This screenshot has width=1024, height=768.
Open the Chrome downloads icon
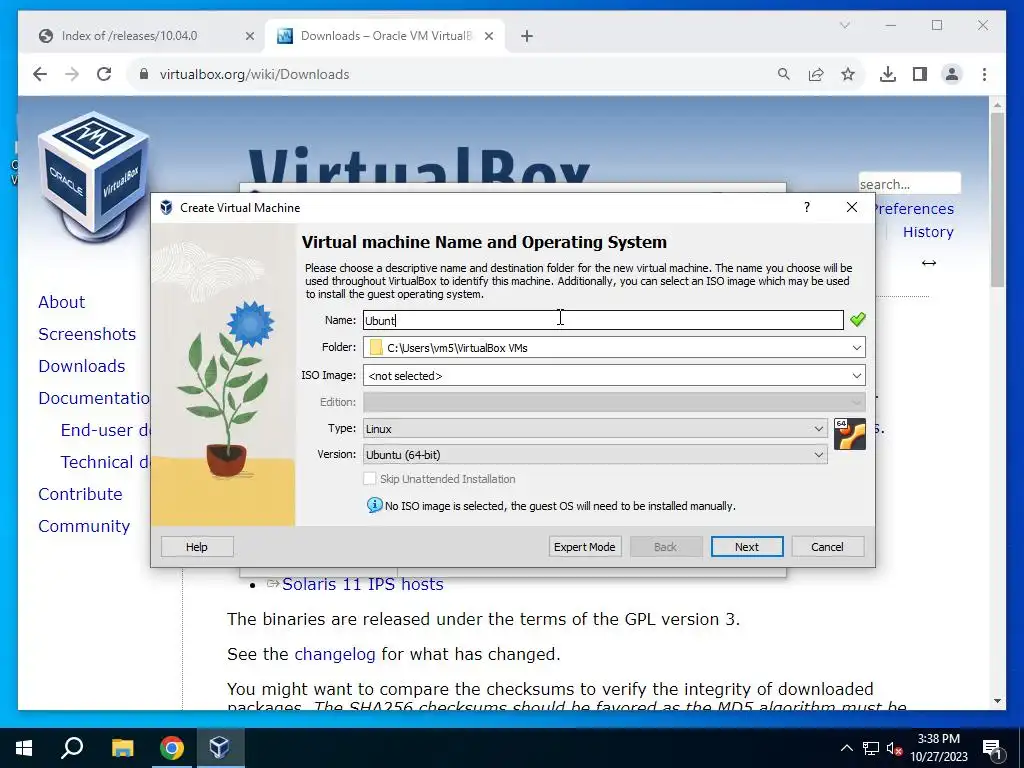pyautogui.click(x=888, y=74)
